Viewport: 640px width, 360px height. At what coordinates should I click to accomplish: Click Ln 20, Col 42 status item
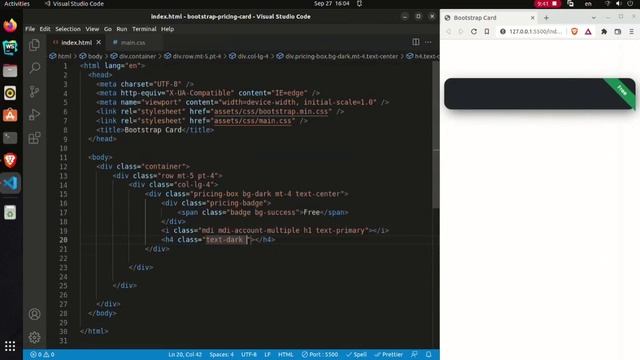[x=185, y=354]
